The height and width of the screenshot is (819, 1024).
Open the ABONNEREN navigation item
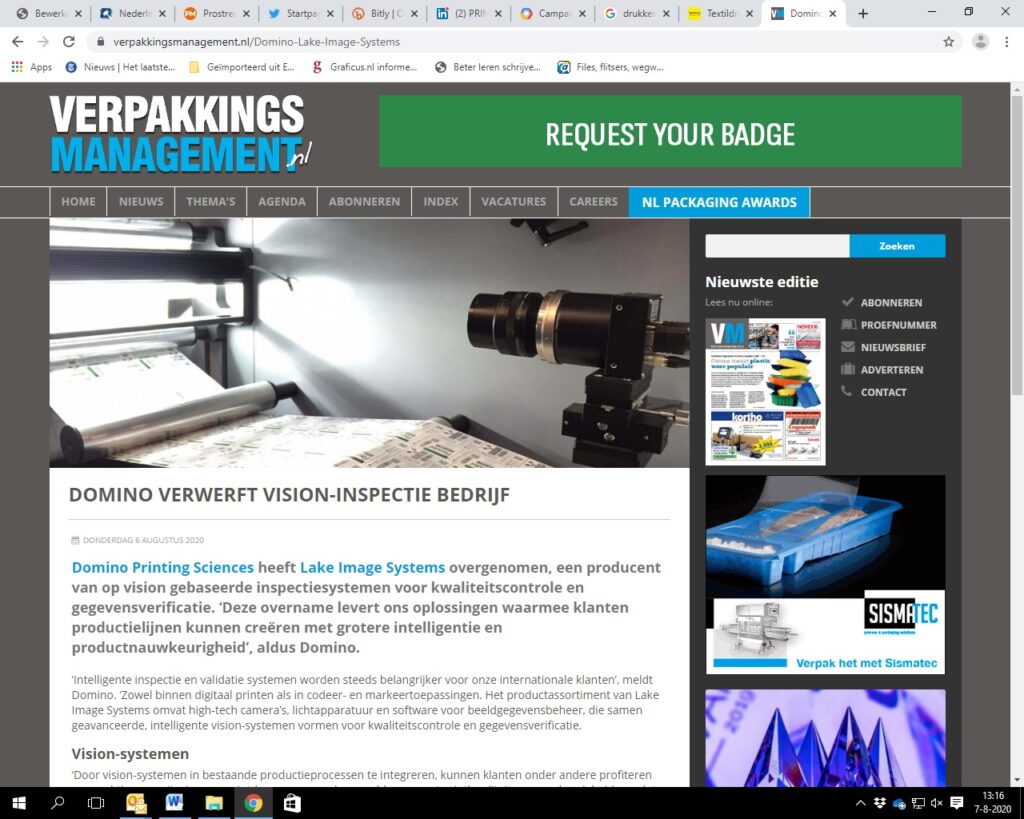tap(364, 202)
